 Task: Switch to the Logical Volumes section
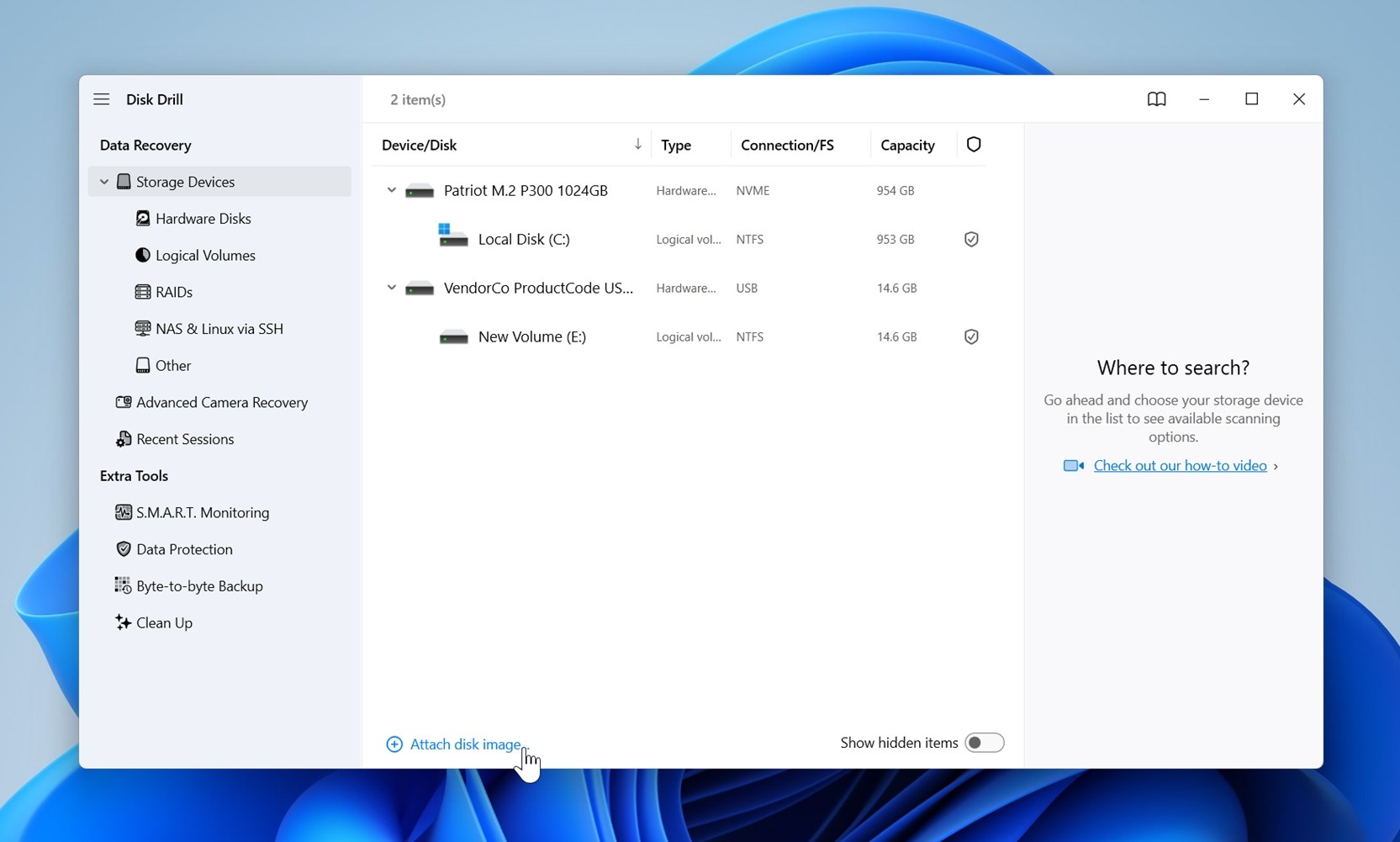[x=205, y=255]
